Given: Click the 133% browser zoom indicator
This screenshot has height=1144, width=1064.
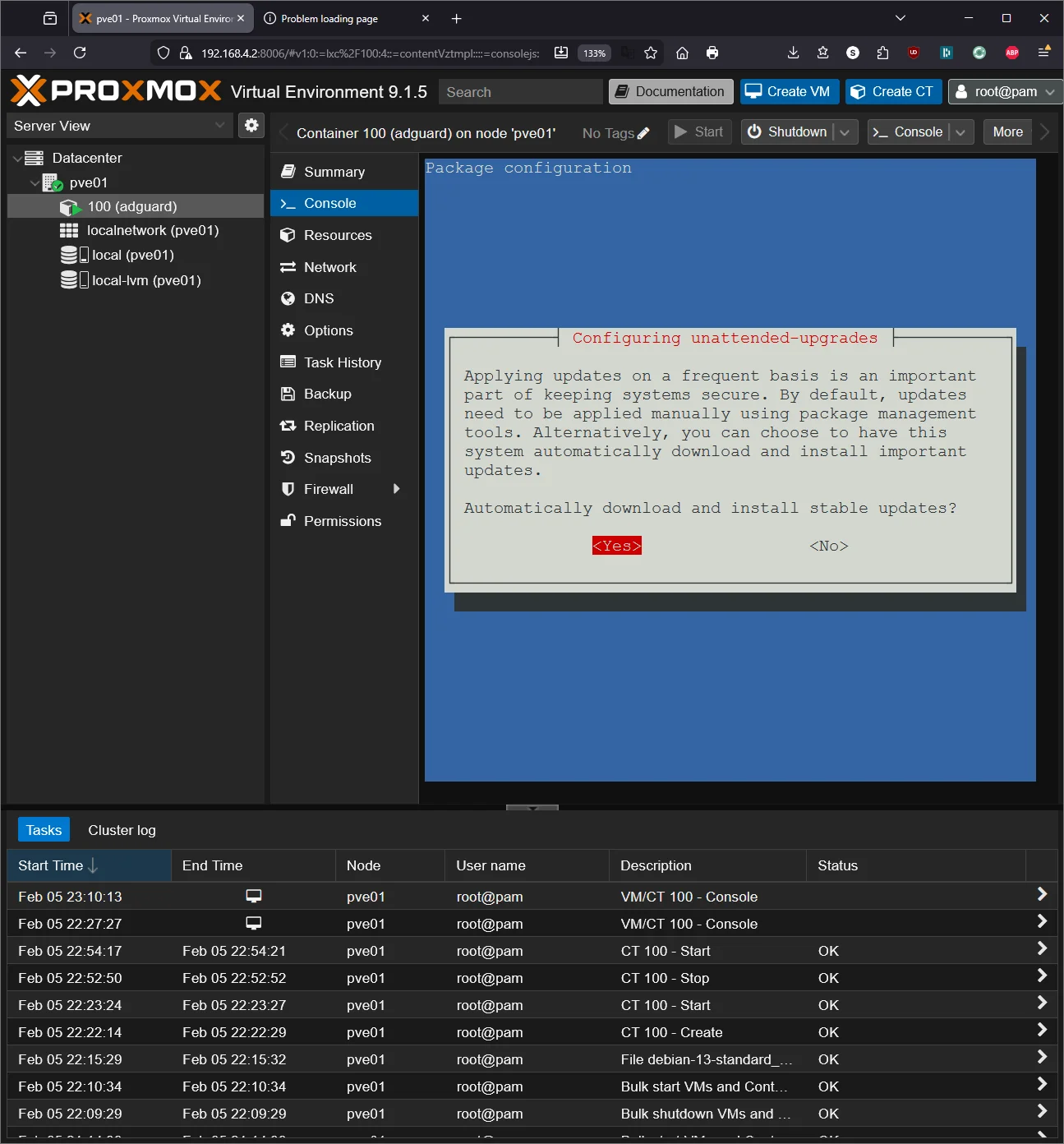Looking at the screenshot, I should coord(594,53).
